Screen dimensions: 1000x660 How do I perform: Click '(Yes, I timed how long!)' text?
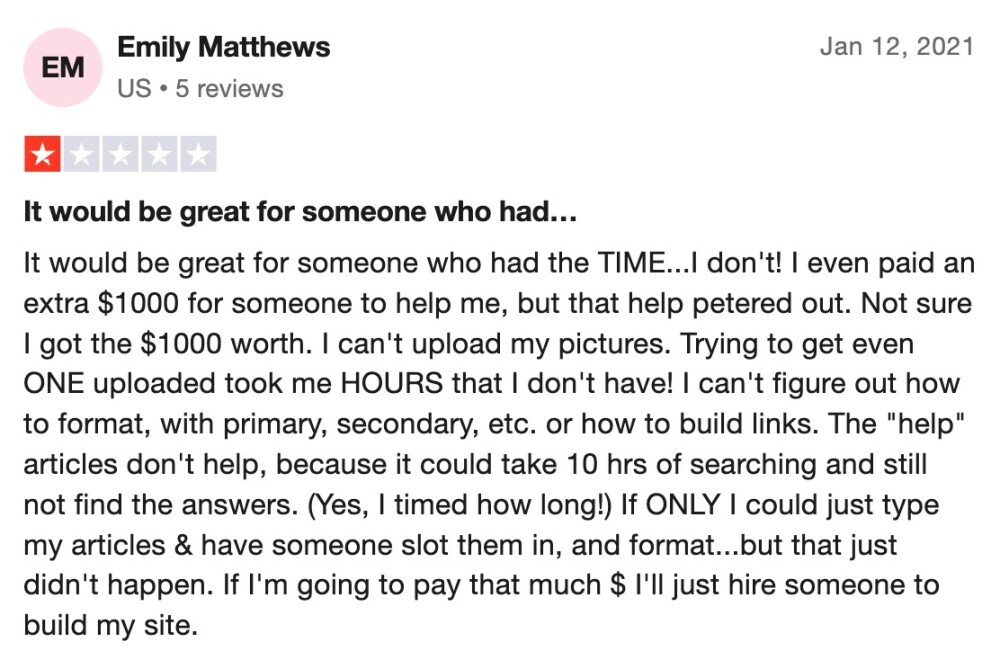pyautogui.click(x=459, y=505)
